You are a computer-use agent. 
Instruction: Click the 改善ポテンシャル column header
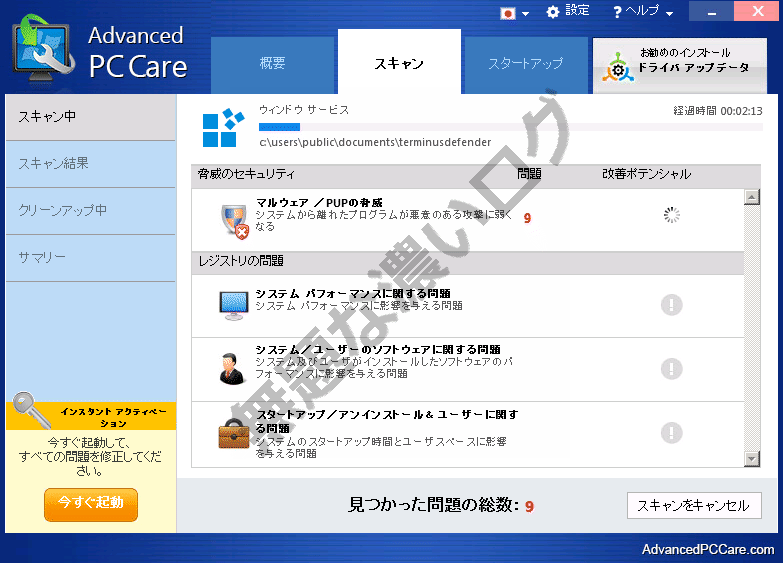pos(647,174)
